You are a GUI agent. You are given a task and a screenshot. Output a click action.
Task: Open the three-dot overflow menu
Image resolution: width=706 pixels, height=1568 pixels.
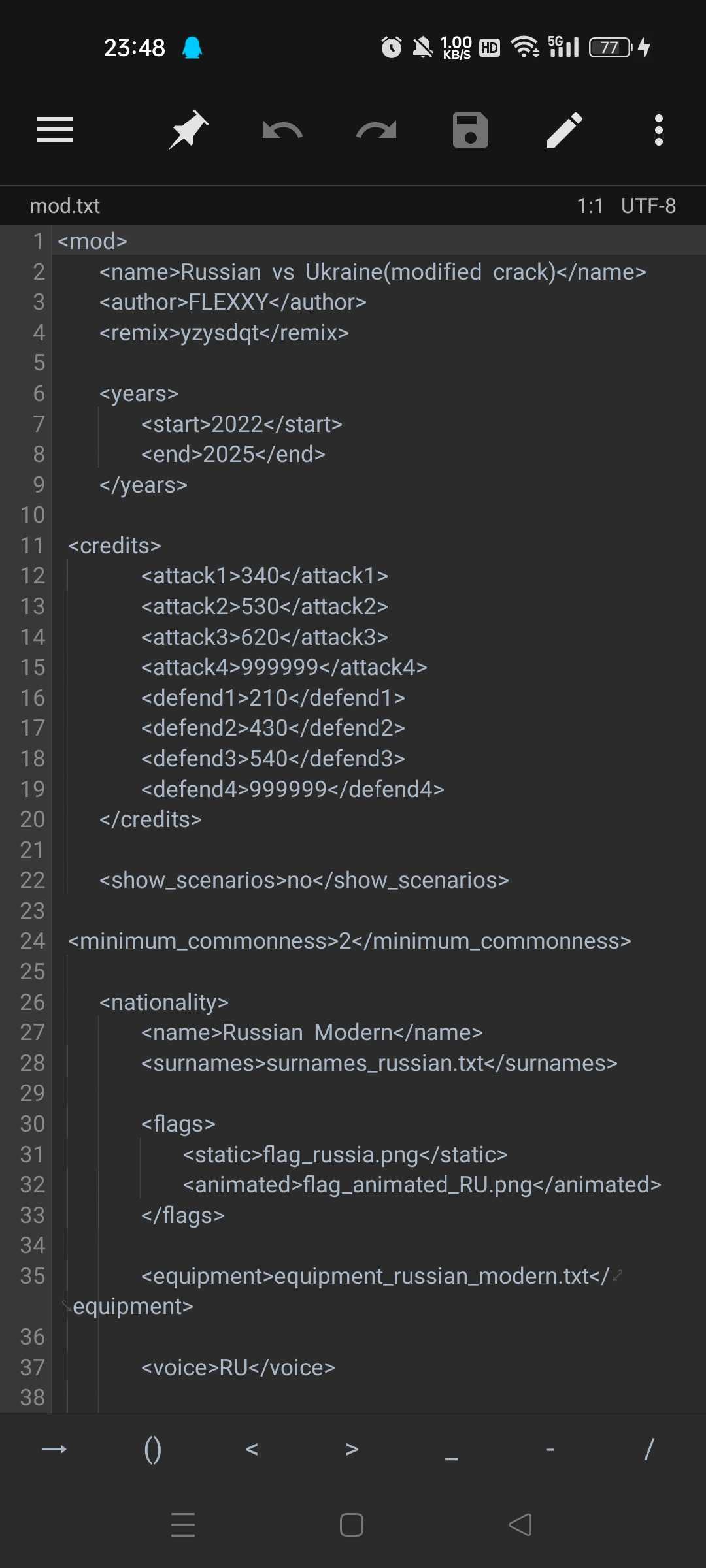pyautogui.click(x=658, y=130)
